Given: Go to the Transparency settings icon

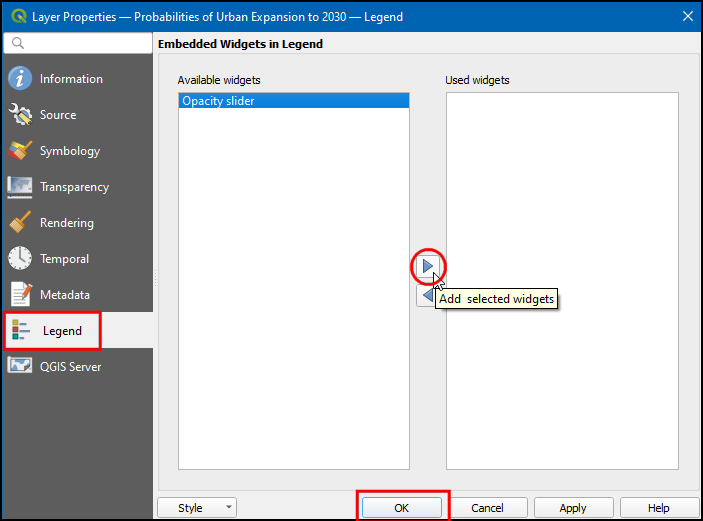Looking at the screenshot, I should [x=20, y=187].
